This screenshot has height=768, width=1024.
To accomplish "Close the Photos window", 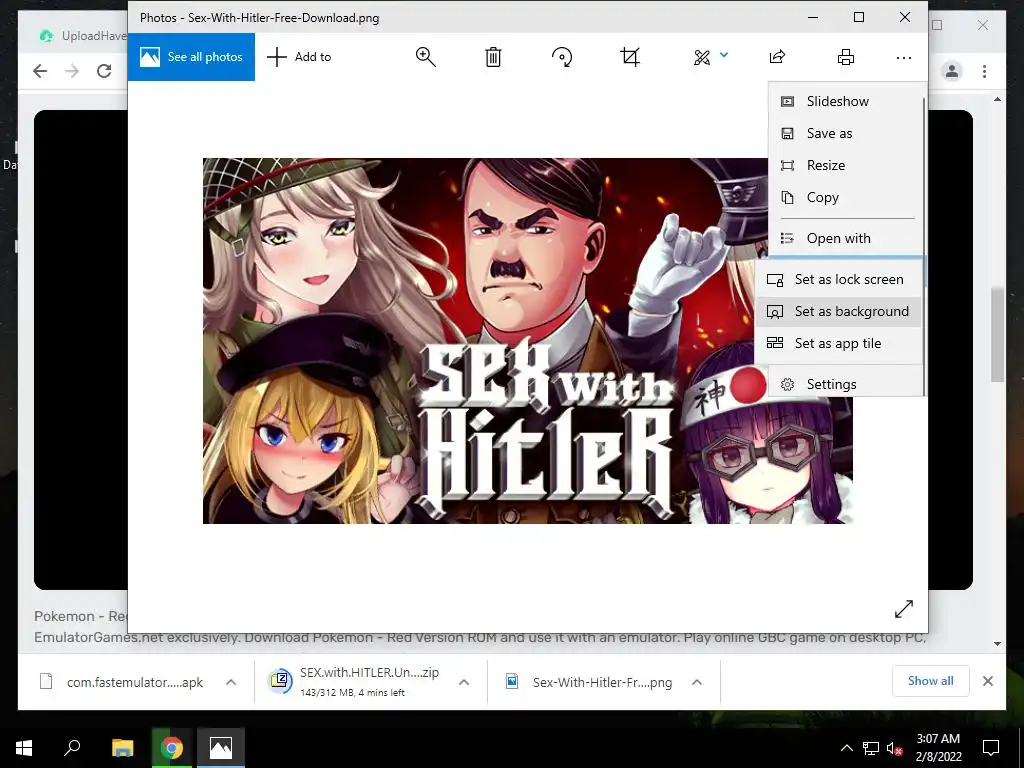I will click(904, 18).
